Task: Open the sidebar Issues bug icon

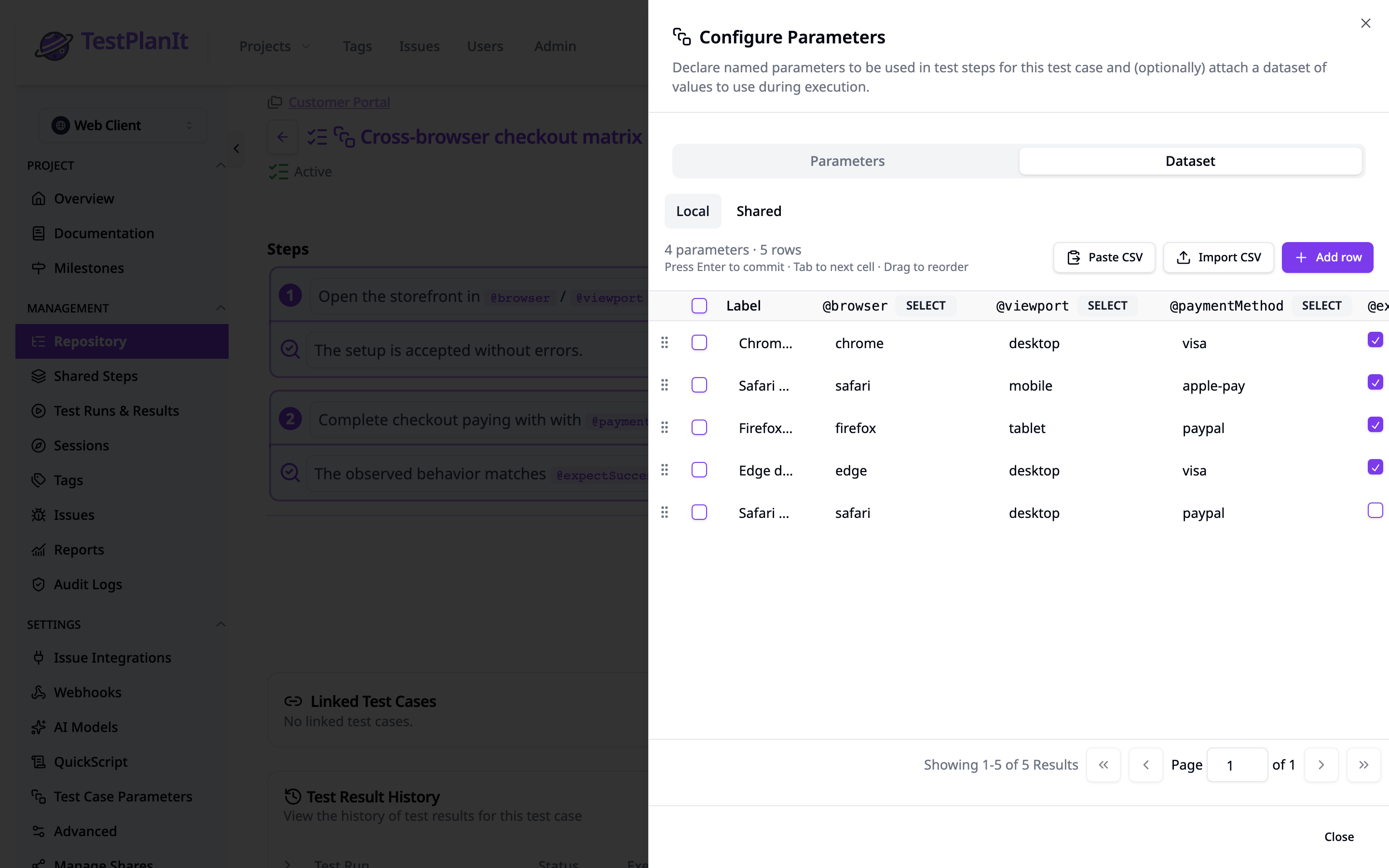Action: point(39,515)
